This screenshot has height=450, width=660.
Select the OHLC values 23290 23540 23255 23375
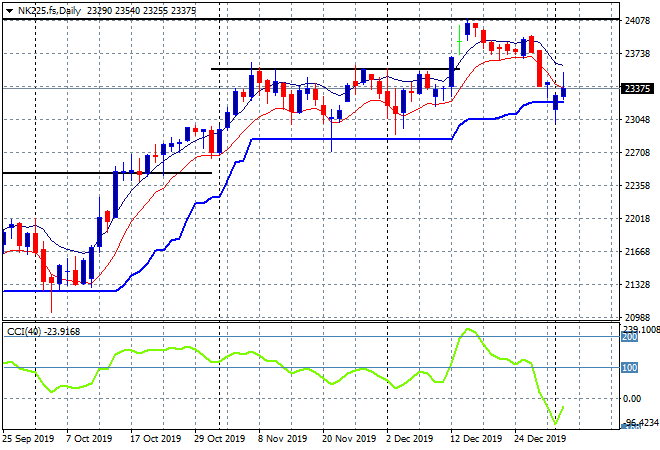141,11
